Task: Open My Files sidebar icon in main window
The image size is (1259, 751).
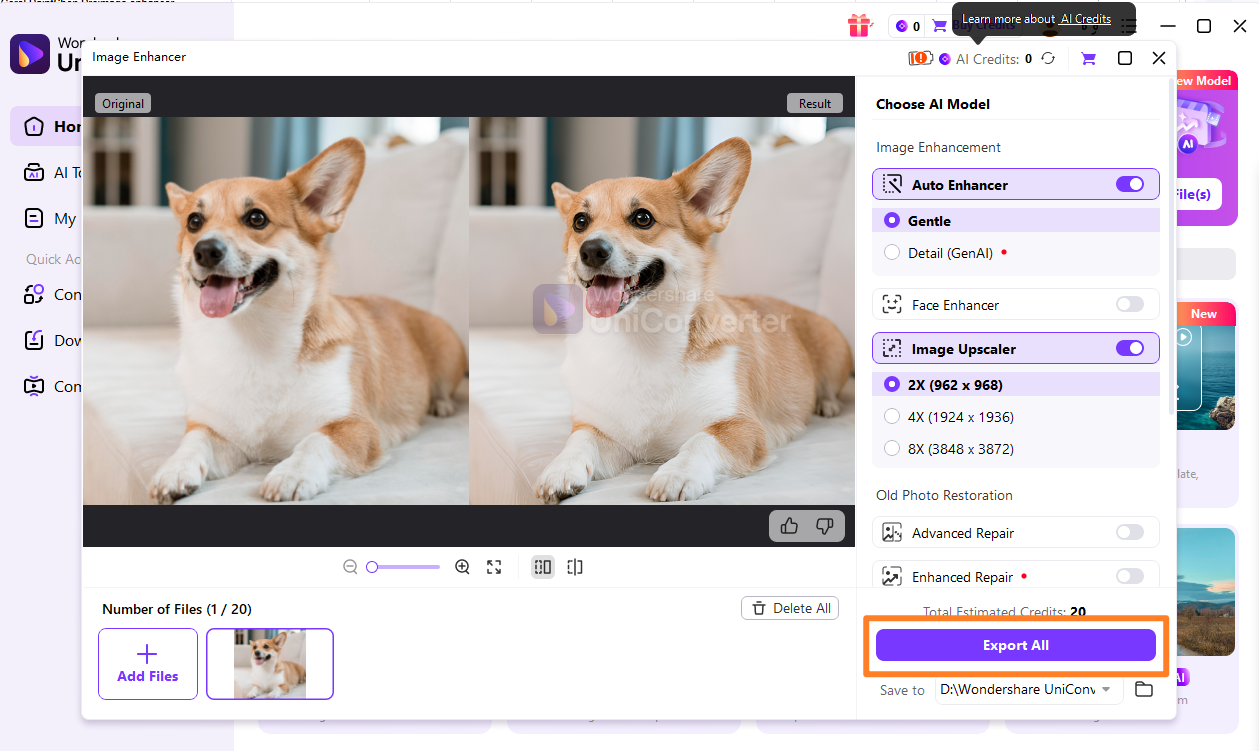Action: pyautogui.click(x=35, y=218)
